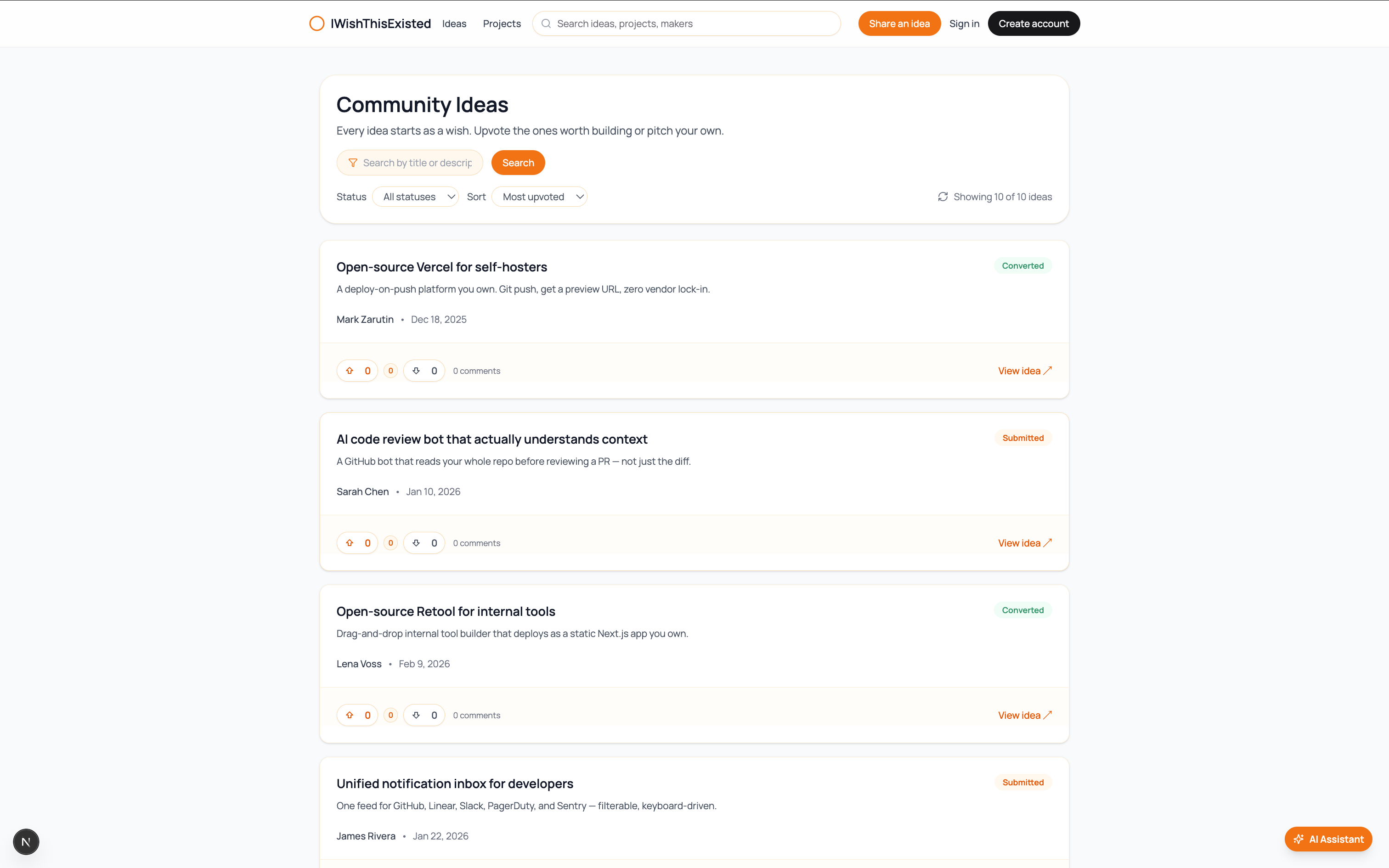Open the AI Assistant panel
This screenshot has height=868, width=1389.
[x=1328, y=839]
